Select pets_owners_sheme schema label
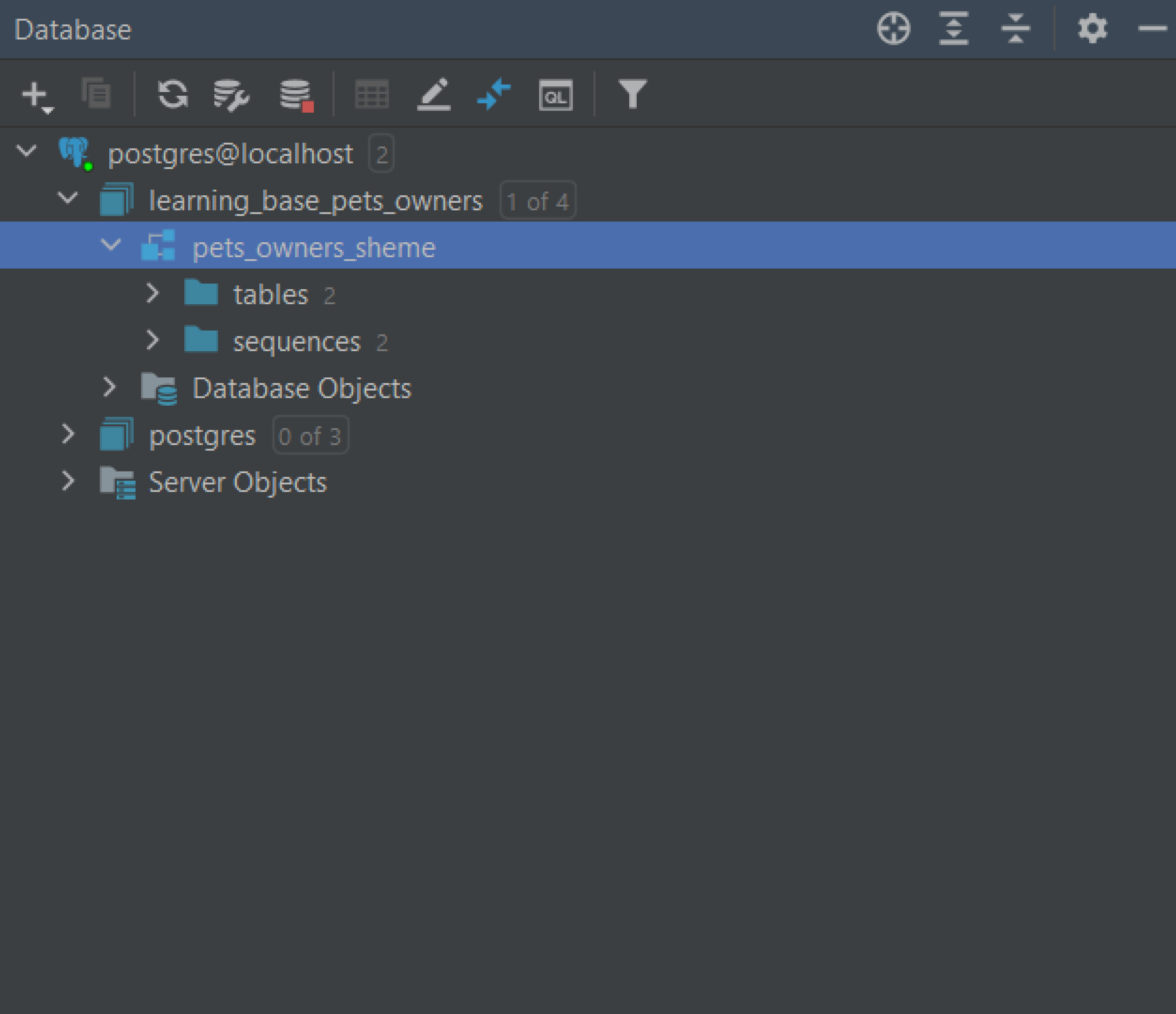This screenshot has height=1014, width=1176. pyautogui.click(x=314, y=248)
